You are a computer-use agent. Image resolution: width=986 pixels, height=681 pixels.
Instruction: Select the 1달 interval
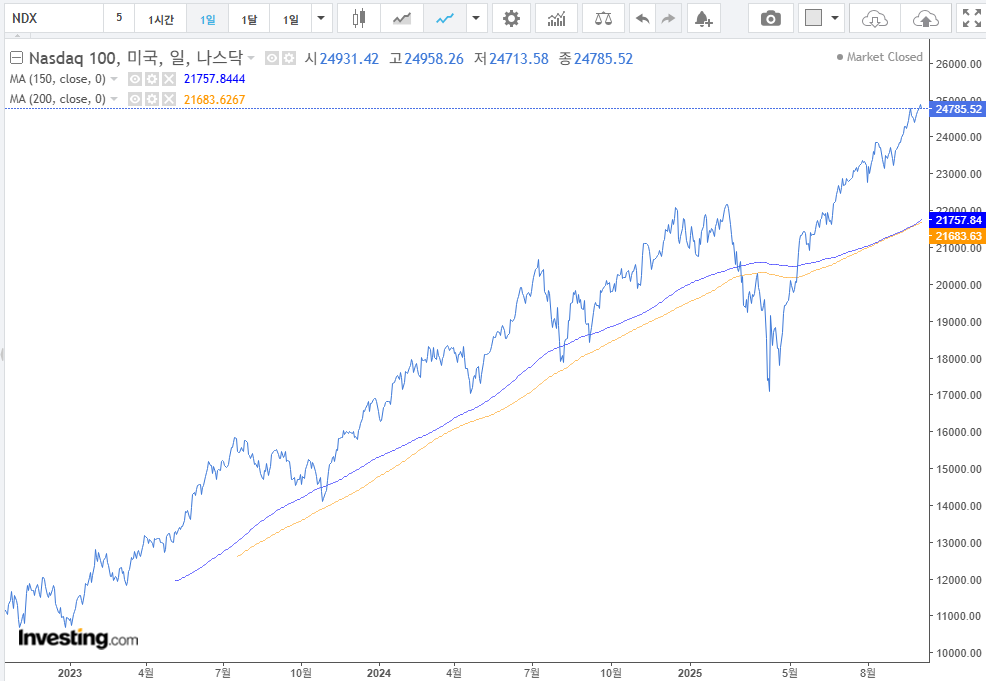click(249, 18)
